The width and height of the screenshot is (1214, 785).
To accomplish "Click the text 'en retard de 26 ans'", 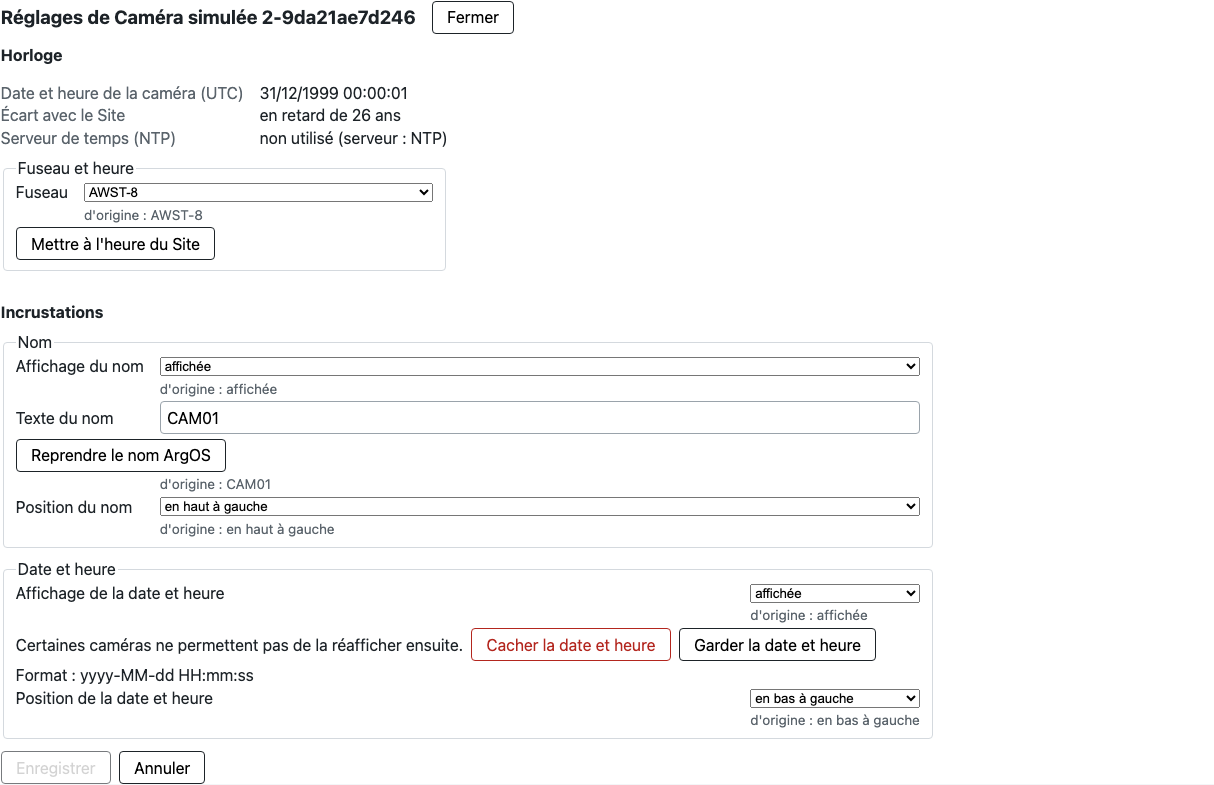I will [330, 116].
